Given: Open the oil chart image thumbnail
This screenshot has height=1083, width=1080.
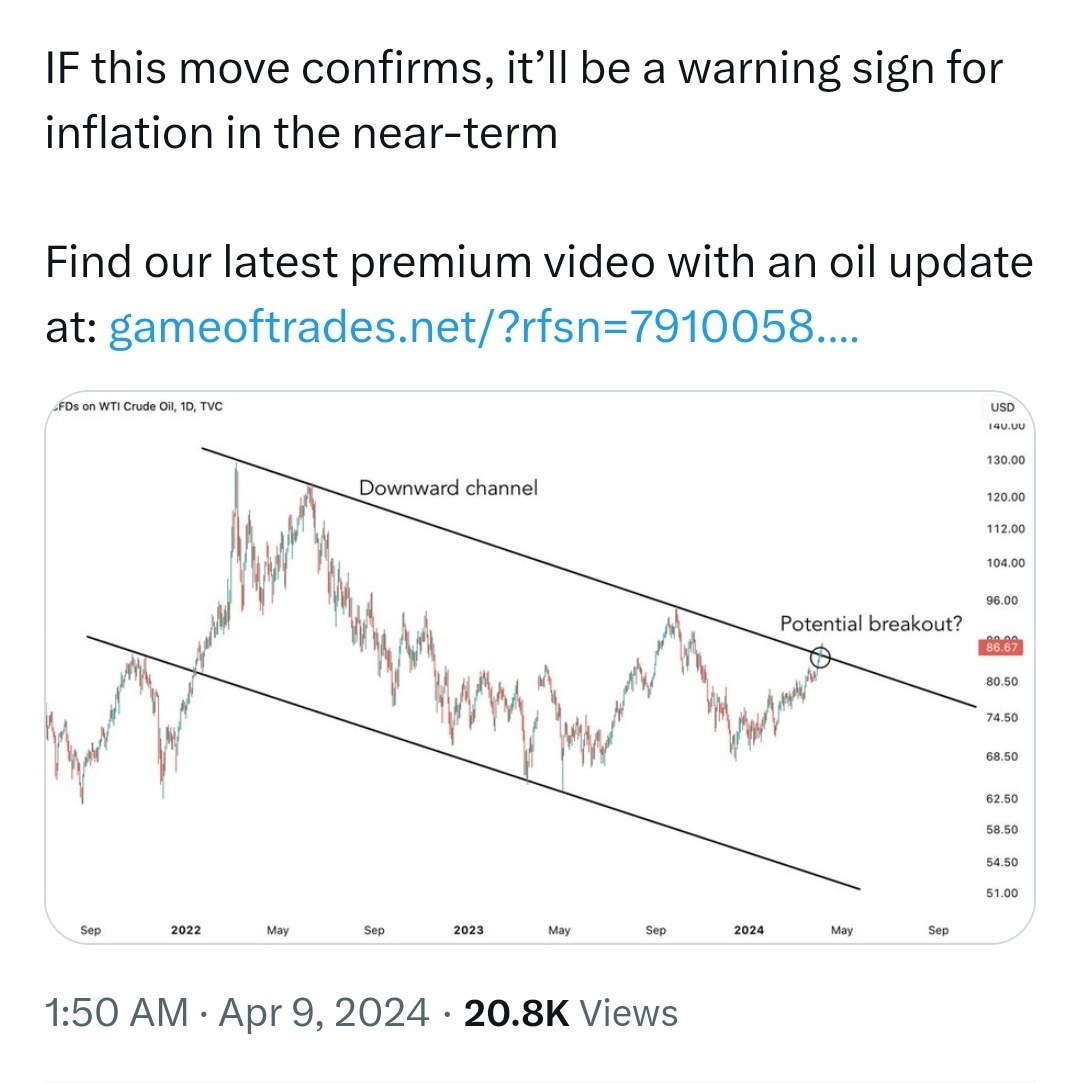Looking at the screenshot, I should tap(540, 667).
